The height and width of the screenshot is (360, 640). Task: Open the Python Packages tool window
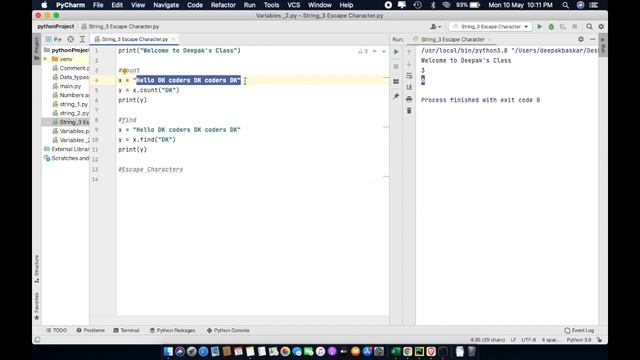pyautogui.click(x=172, y=330)
